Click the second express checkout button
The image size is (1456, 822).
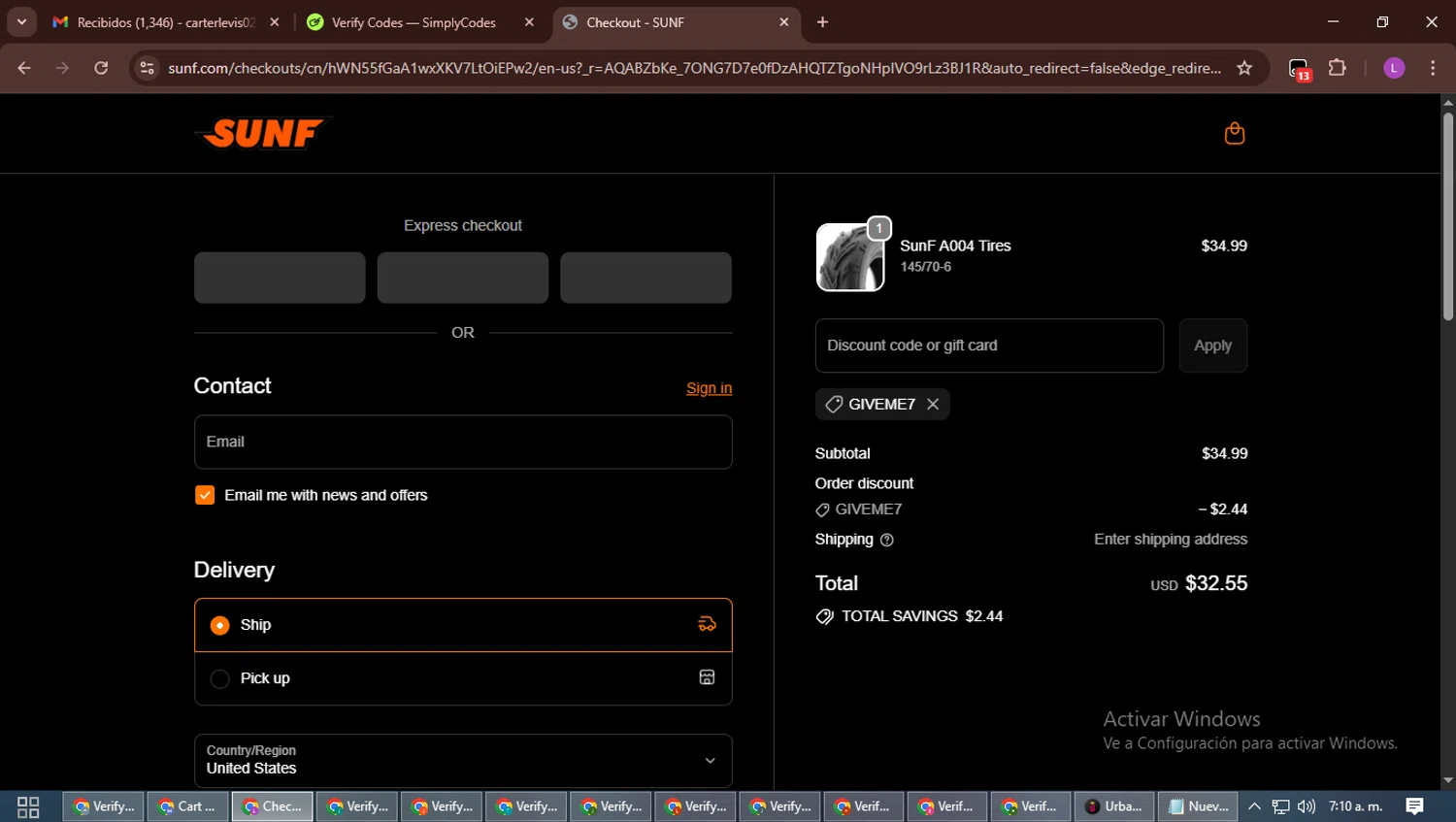[462, 278]
